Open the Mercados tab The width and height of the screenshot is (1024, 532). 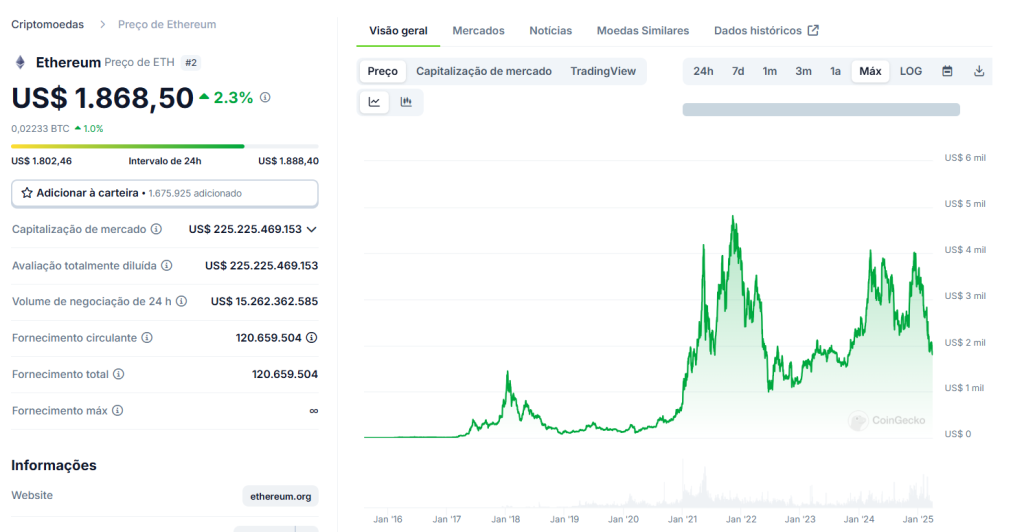(x=478, y=31)
